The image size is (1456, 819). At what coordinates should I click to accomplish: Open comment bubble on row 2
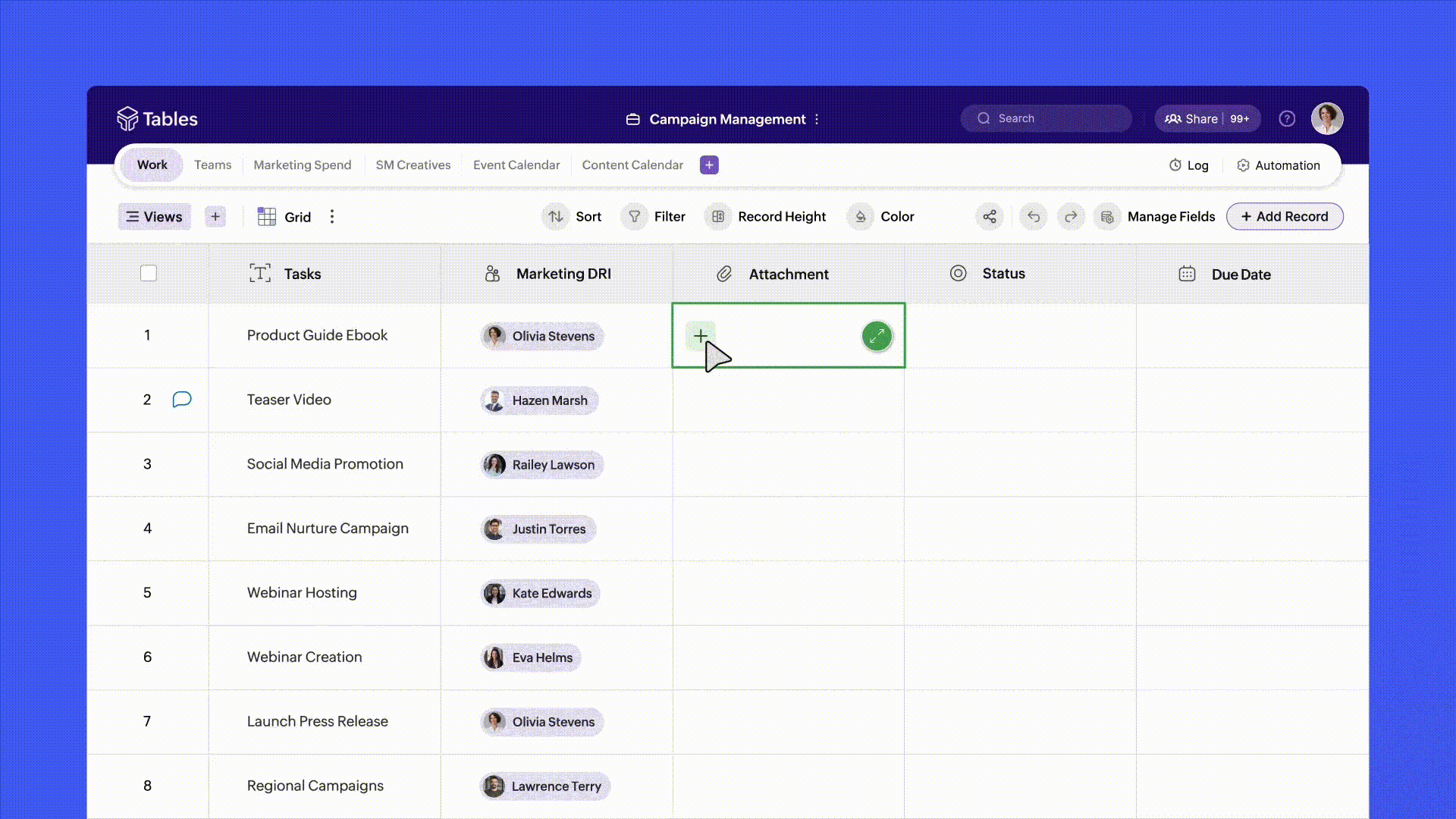[182, 400]
